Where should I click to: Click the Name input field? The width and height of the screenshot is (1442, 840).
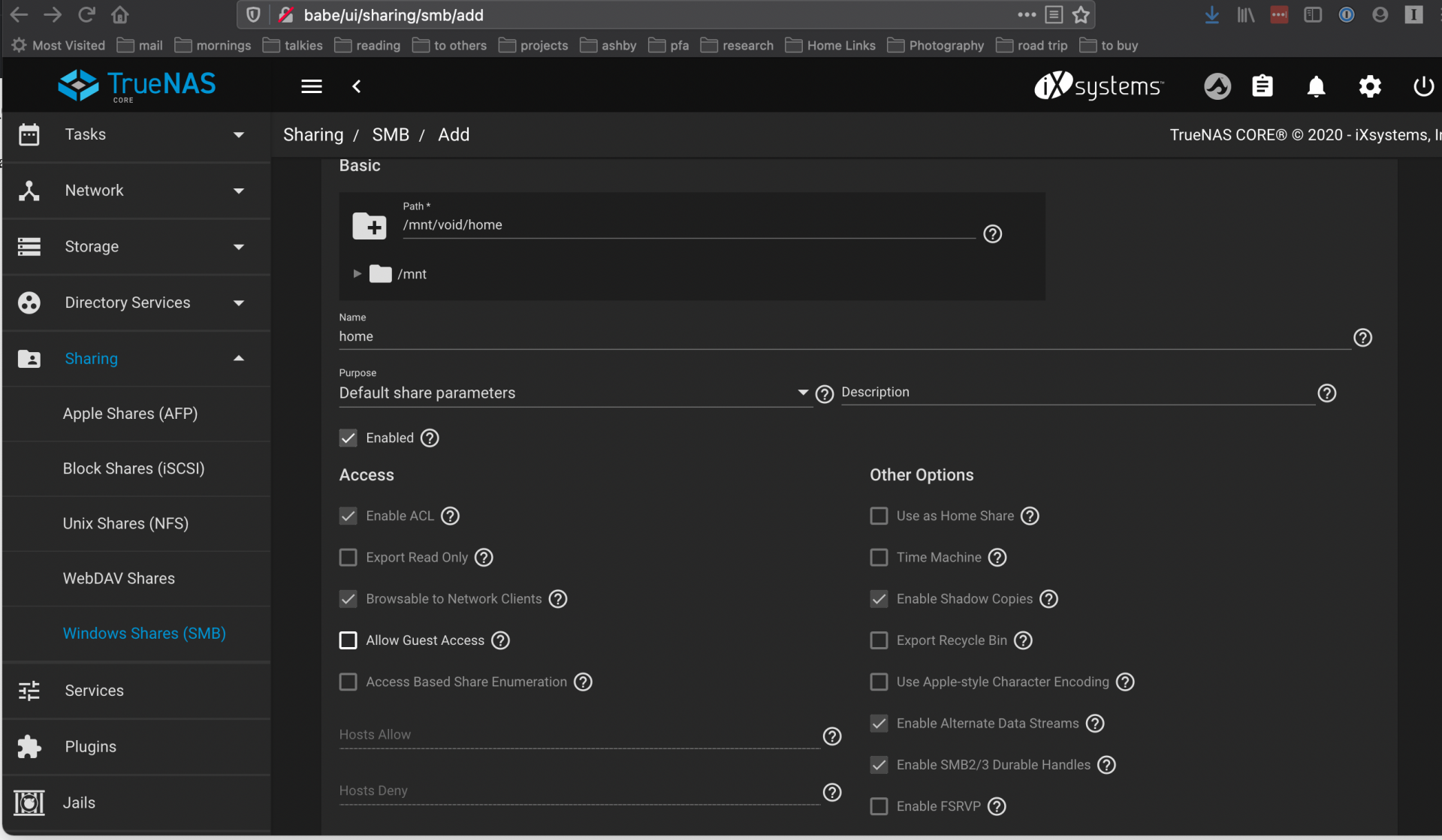[844, 337]
